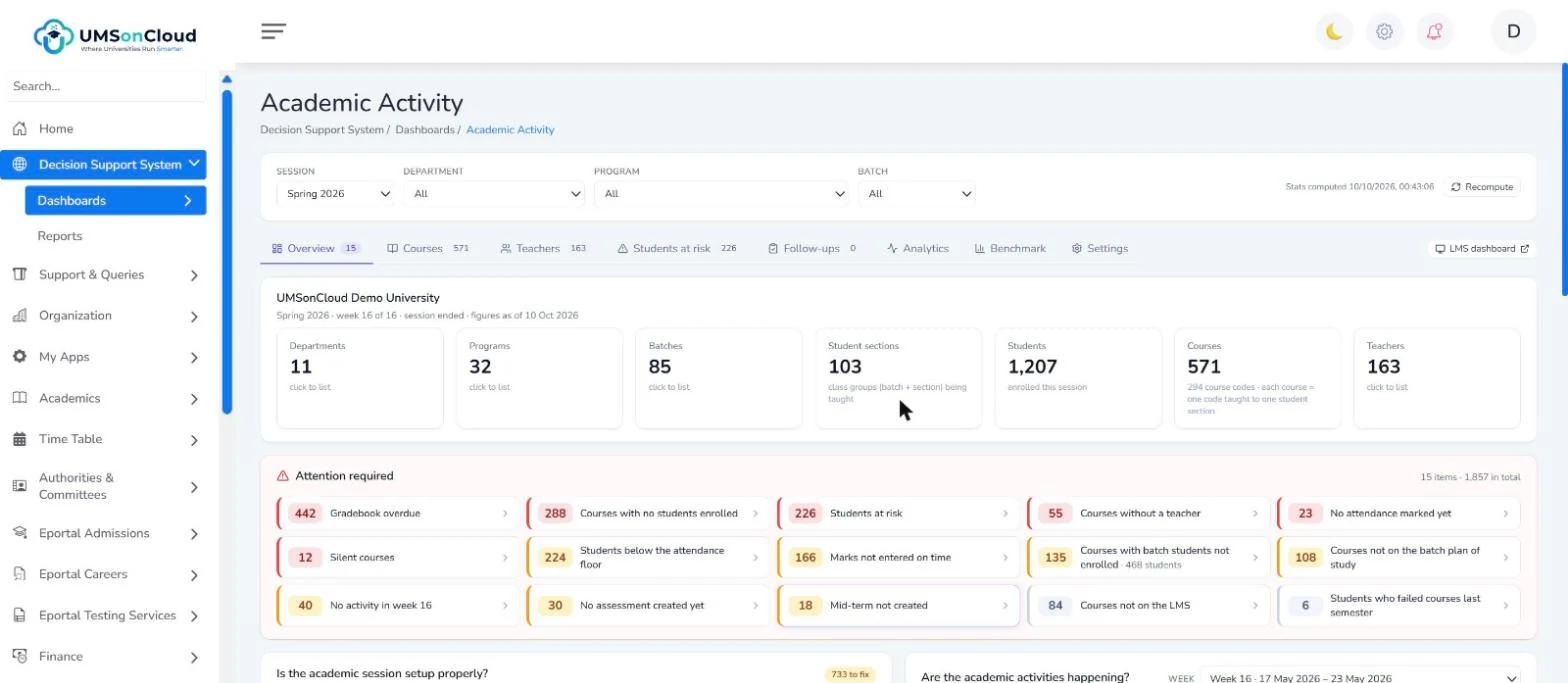This screenshot has width=1568, height=683.
Task: Click the Eportal Testing Services icon
Action: point(19,615)
